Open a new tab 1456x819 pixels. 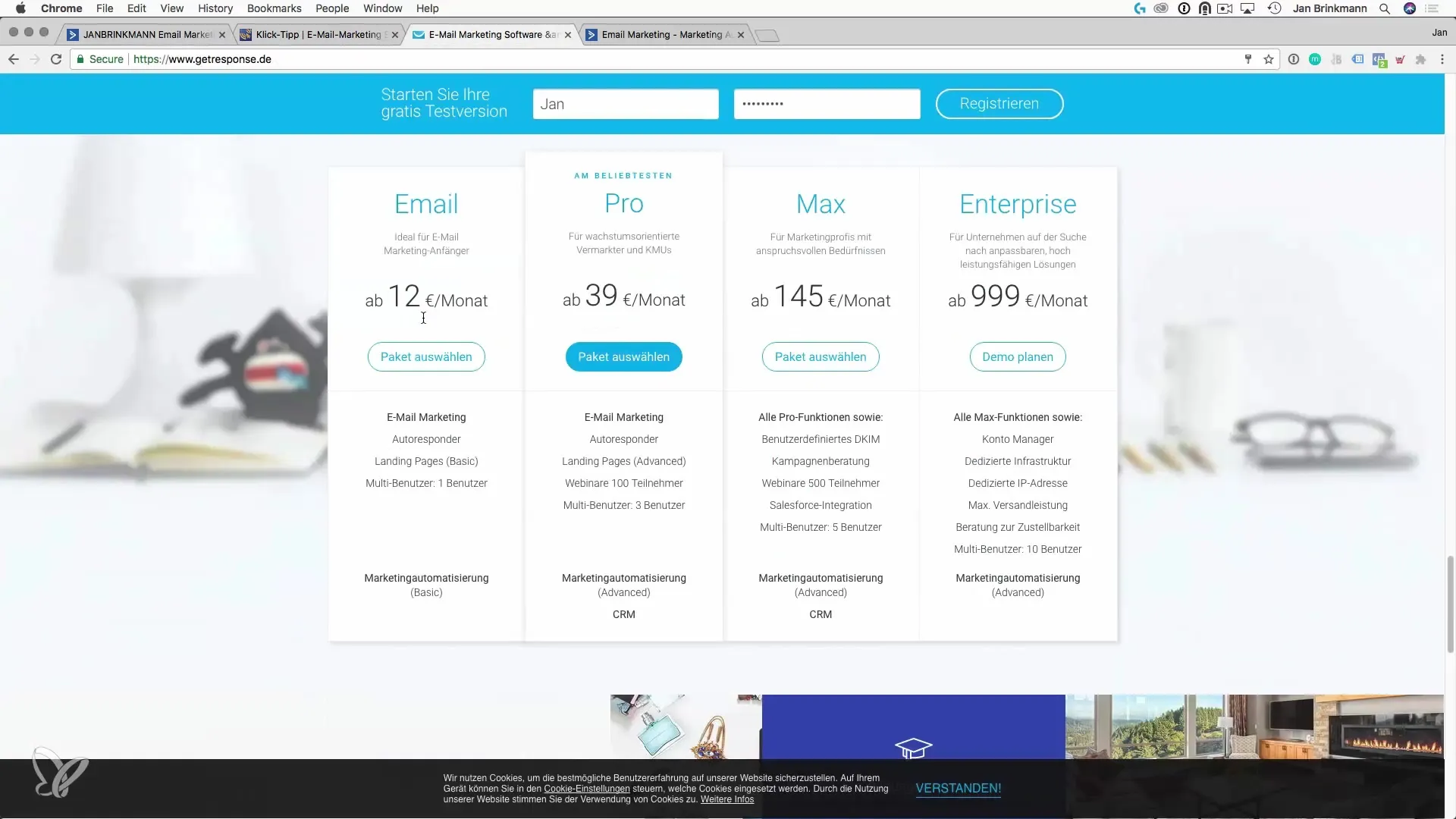pyautogui.click(x=767, y=35)
